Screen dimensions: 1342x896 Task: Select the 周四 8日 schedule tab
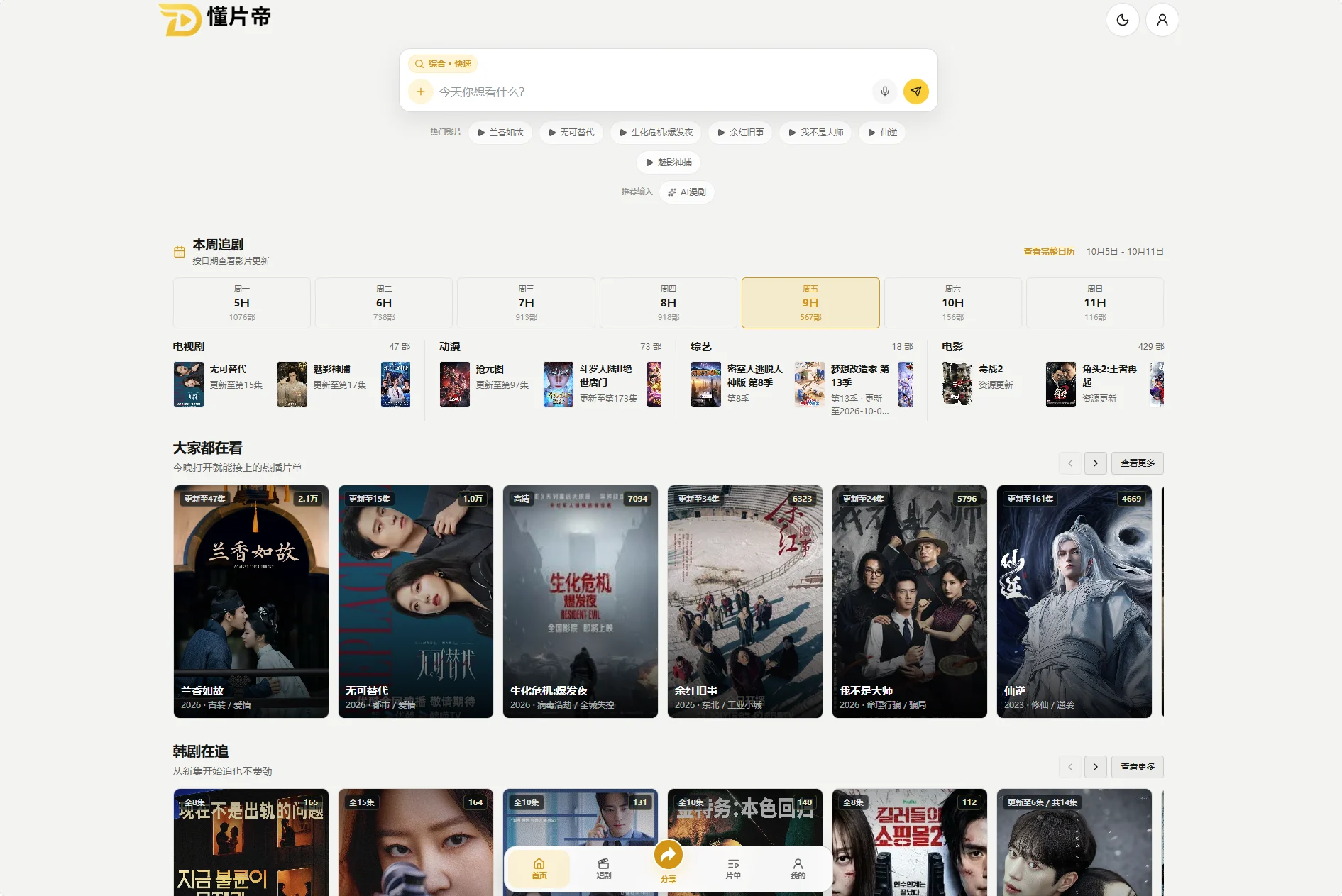[x=669, y=303]
